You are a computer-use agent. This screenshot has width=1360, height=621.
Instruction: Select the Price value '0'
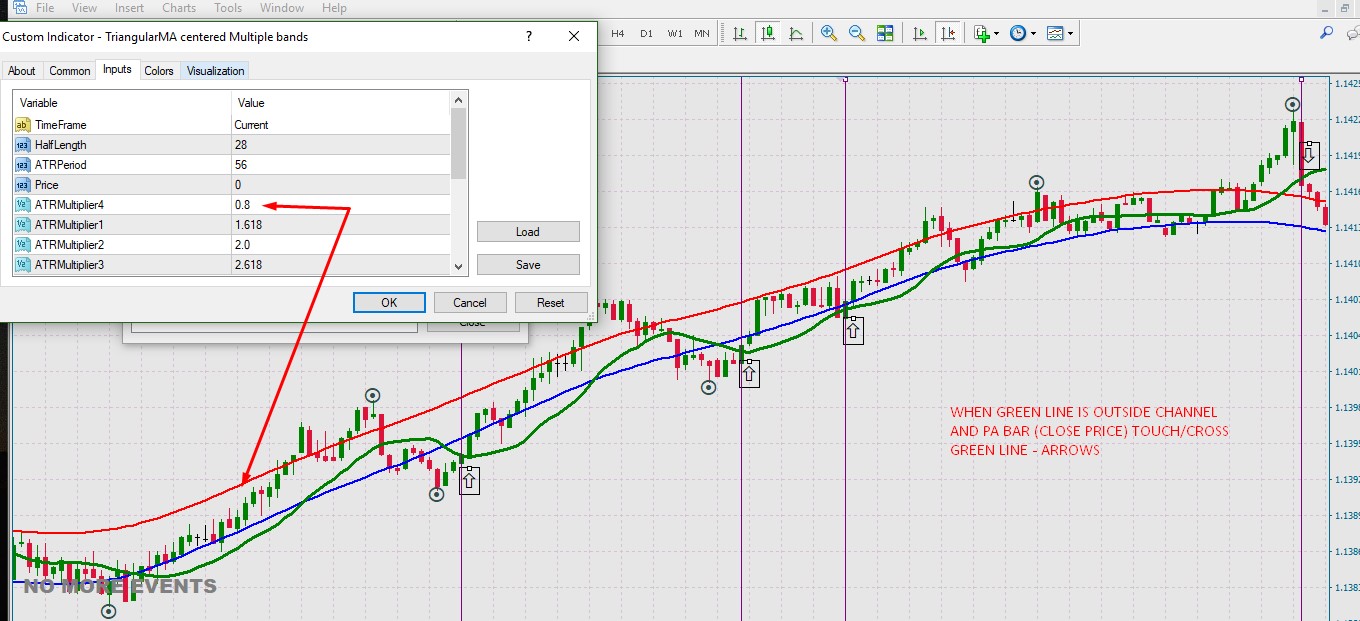(x=237, y=185)
